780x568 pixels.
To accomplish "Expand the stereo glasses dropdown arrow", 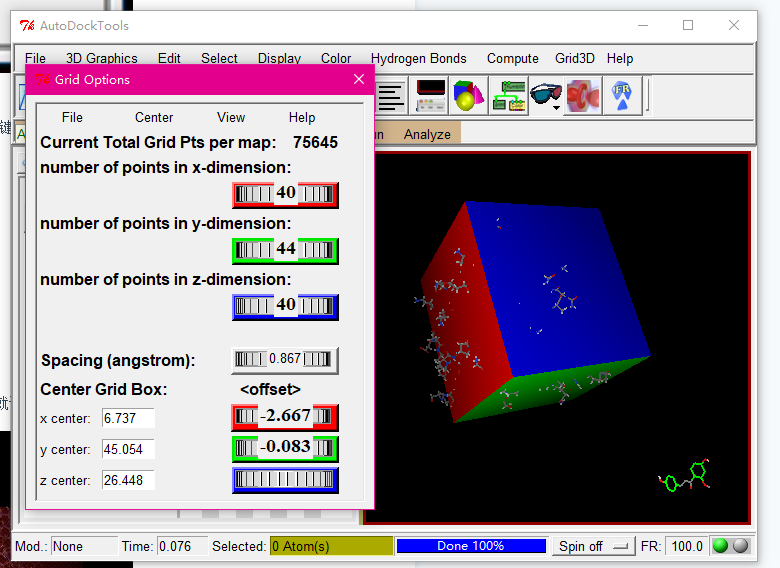I will point(556,108).
